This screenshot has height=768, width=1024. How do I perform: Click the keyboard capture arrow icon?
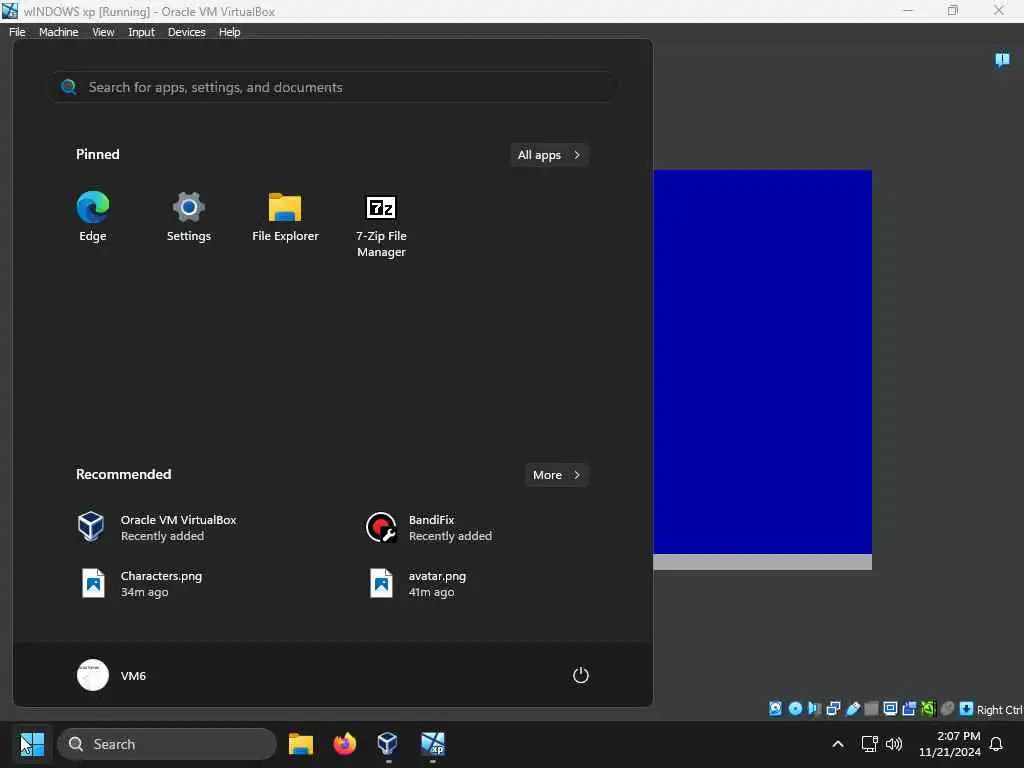967,709
